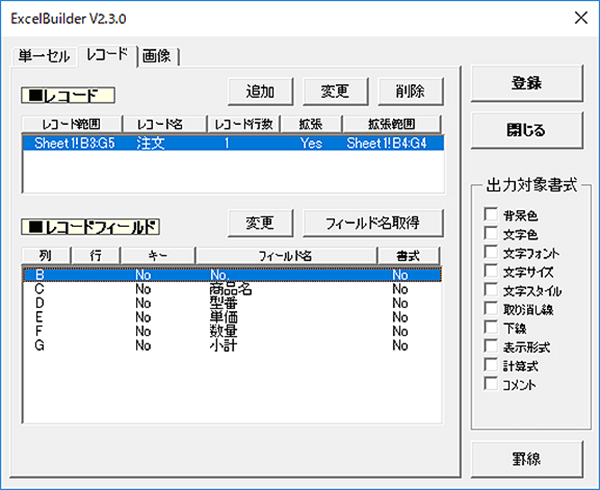Enable the 文字サイズ checkbox
Screen dimensions: 600x490
(491, 271)
